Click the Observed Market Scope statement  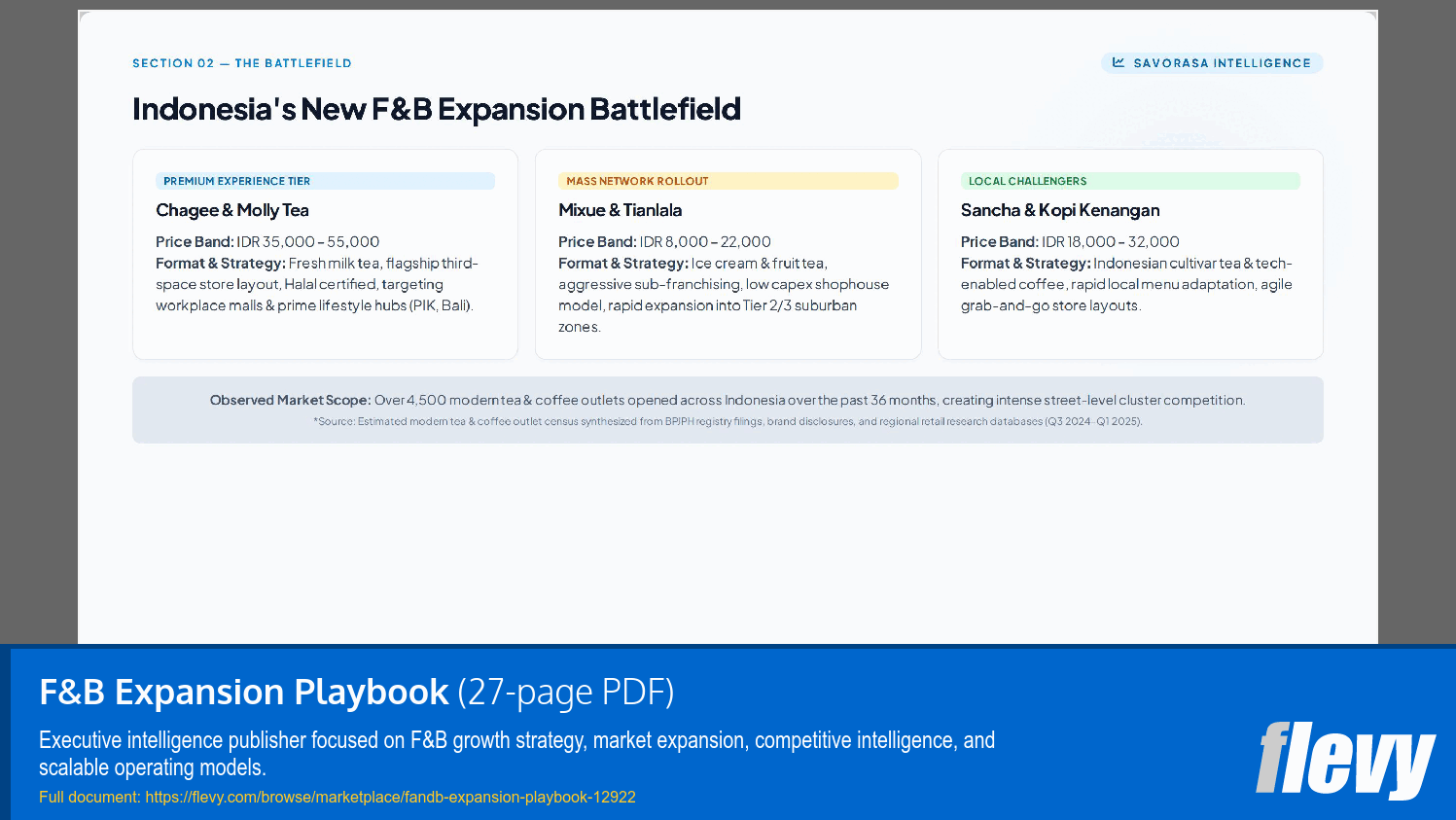728,400
